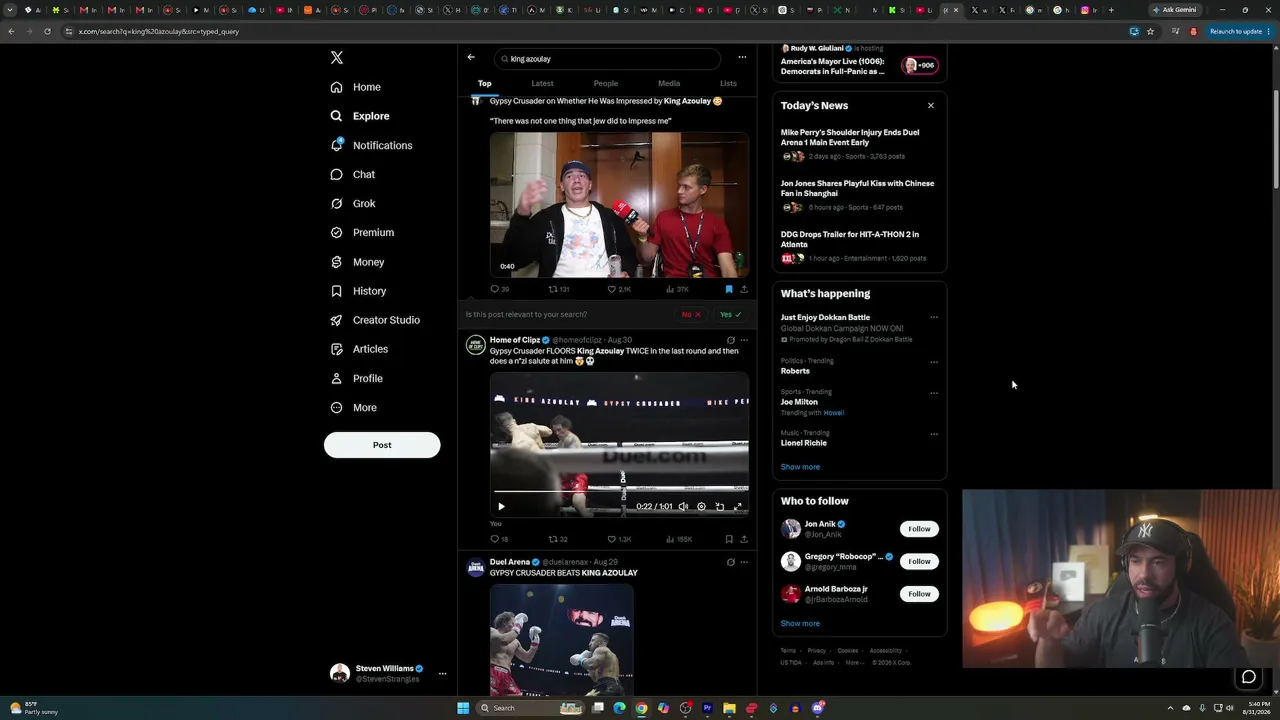The height and width of the screenshot is (720, 1280).
Task: Open more options for Joe Milton trend
Action: pos(934,393)
